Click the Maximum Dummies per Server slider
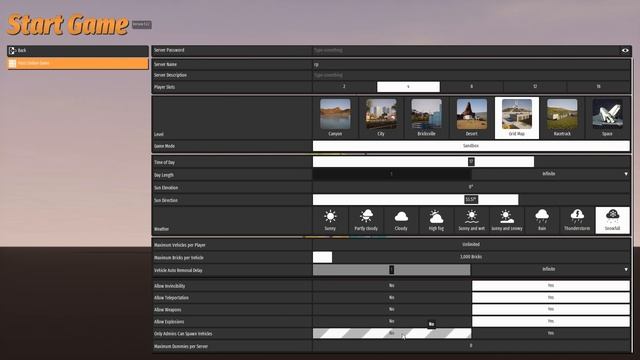Image resolution: width=640 pixels, height=360 pixels. click(x=471, y=346)
